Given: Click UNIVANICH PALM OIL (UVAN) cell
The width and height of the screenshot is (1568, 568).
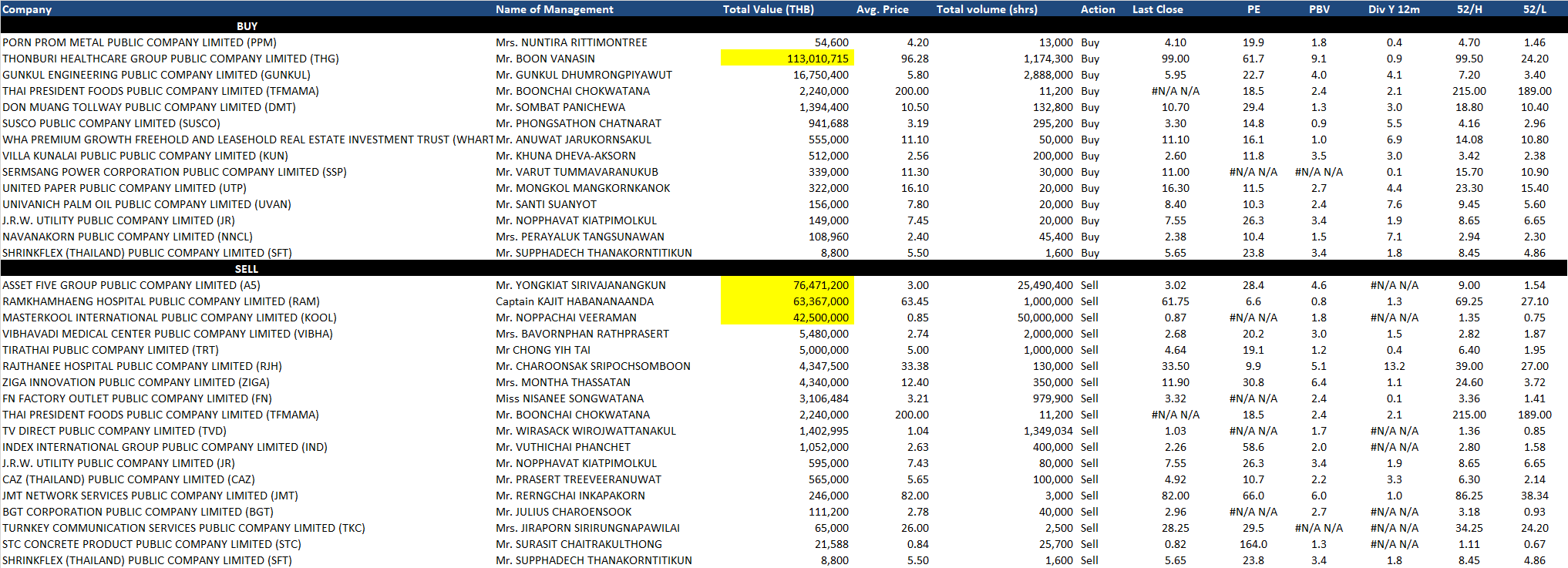Looking at the screenshot, I should coord(146,204).
